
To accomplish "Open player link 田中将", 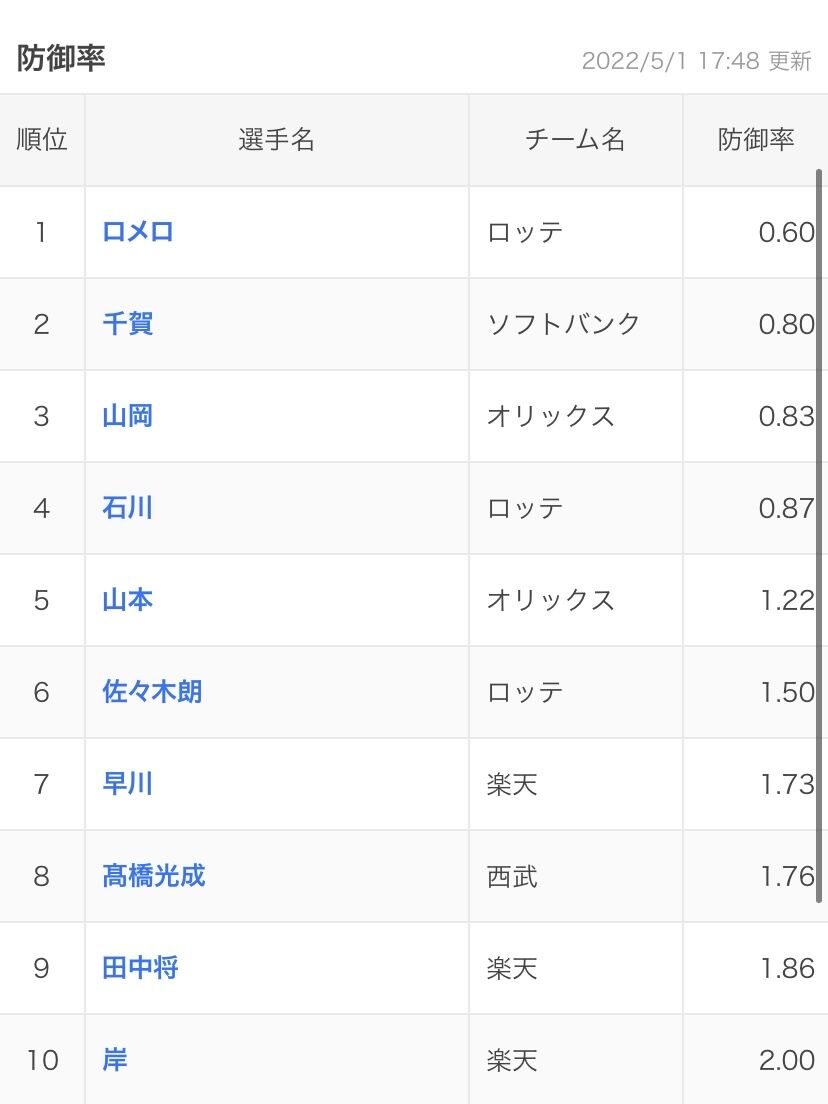I will 140,968.
